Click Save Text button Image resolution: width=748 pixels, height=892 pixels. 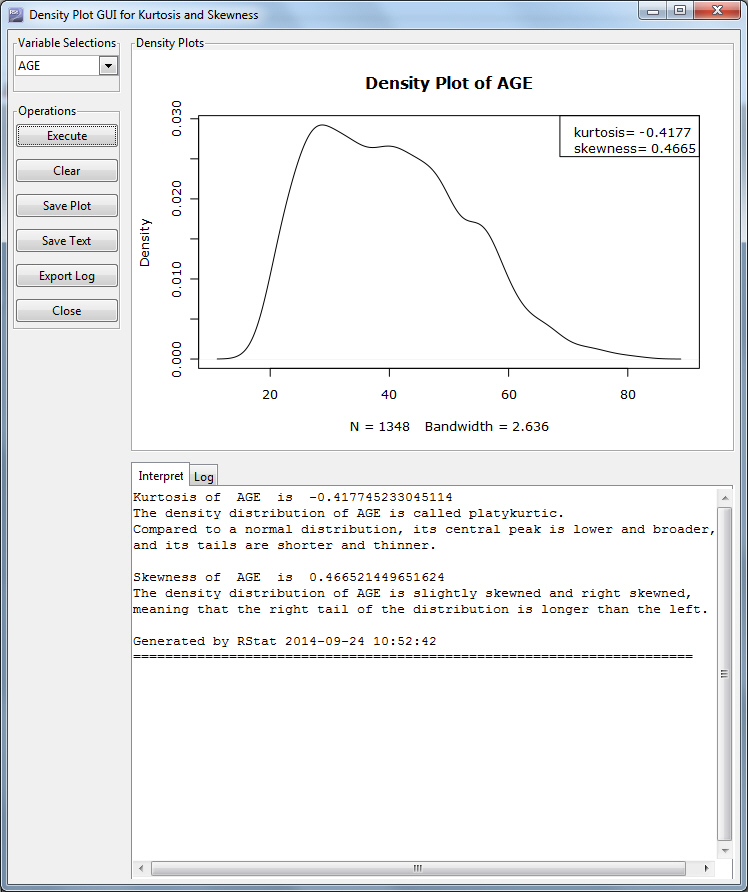coord(67,241)
